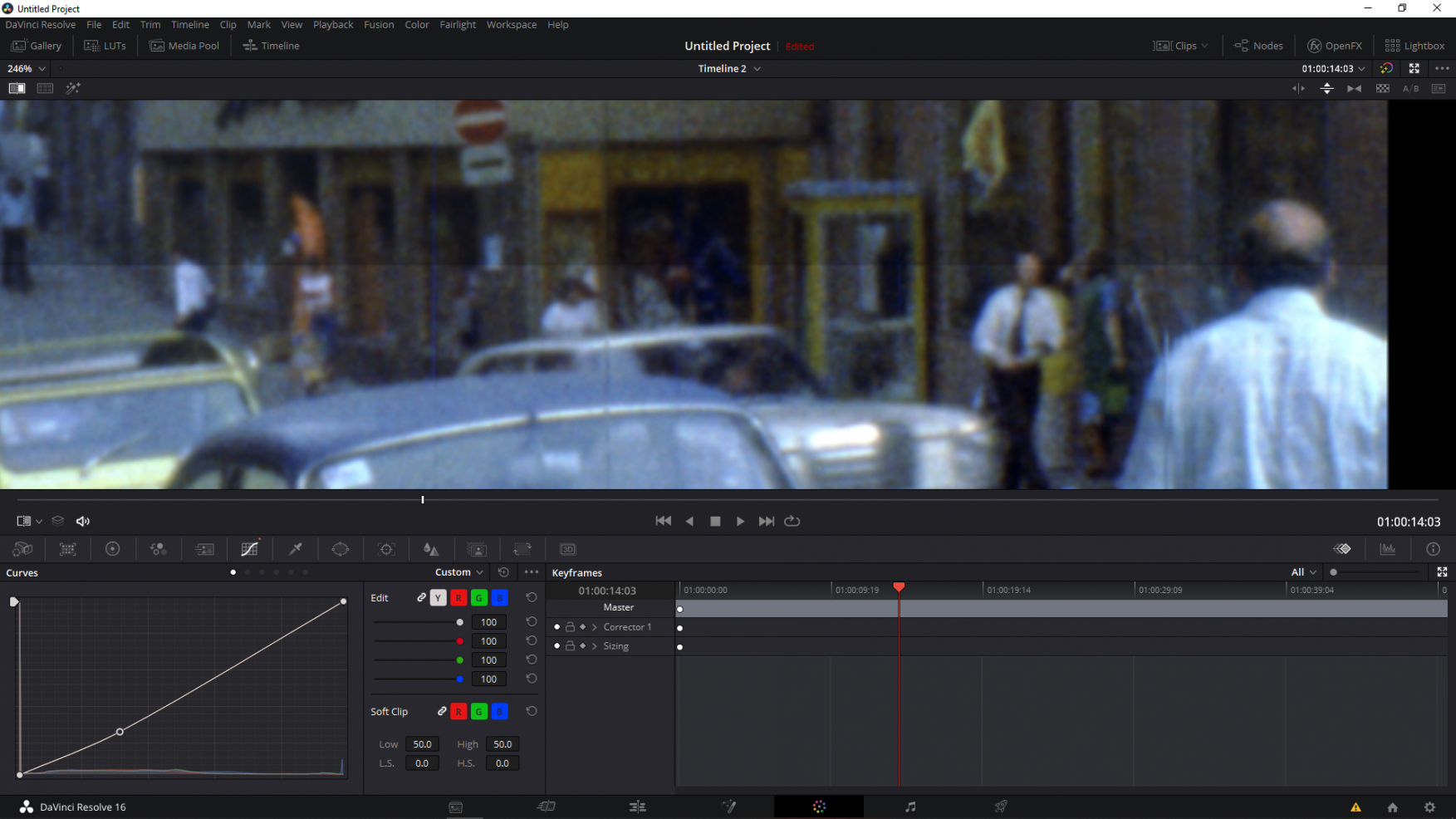This screenshot has width=1456, height=819.
Task: Open the Tracker palette icon
Action: pos(386,549)
